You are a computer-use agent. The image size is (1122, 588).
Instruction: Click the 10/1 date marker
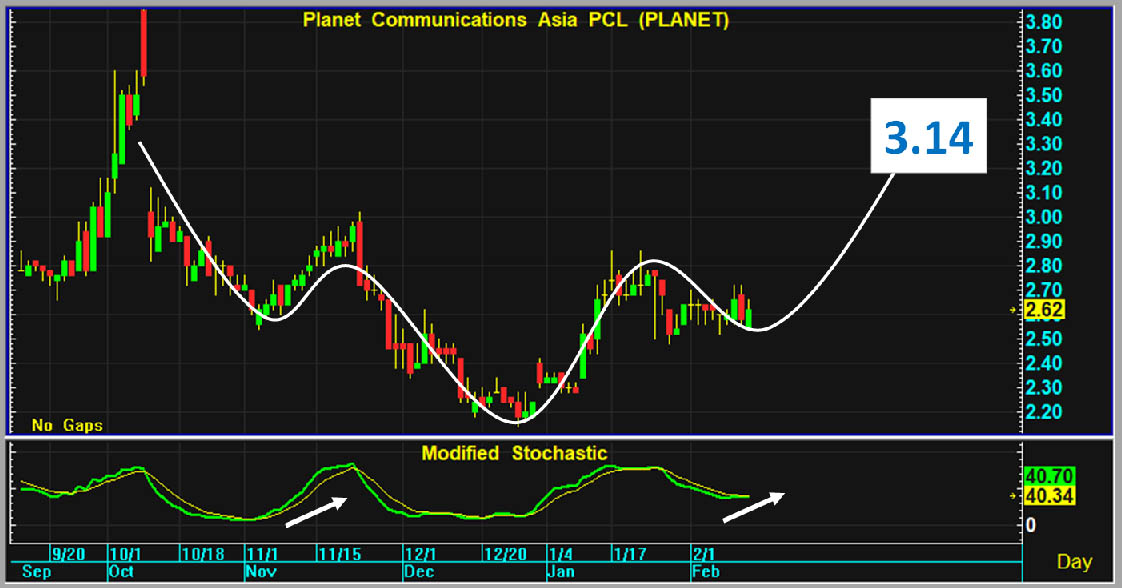click(x=125, y=554)
